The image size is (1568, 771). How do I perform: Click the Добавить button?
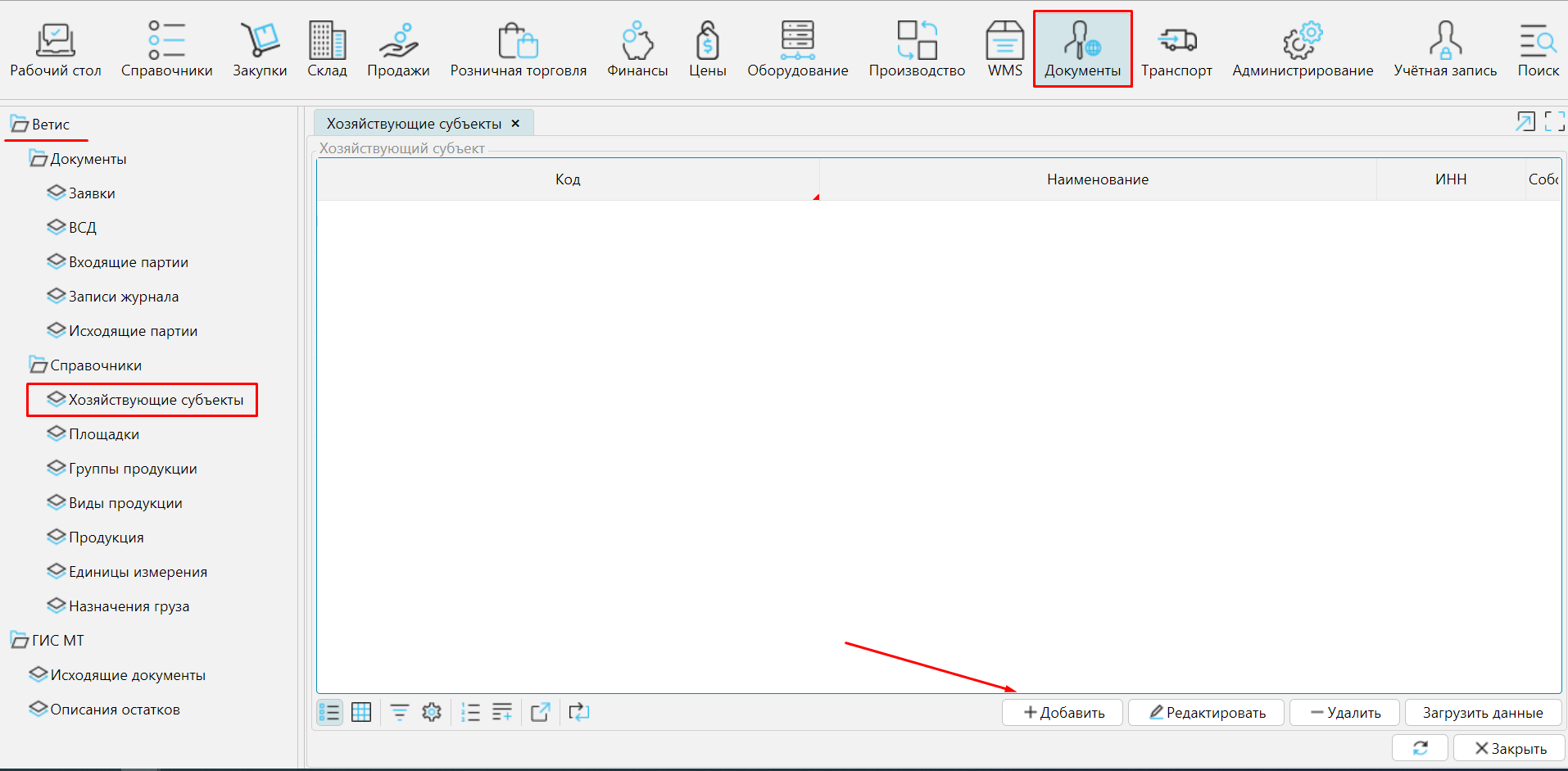[1063, 713]
